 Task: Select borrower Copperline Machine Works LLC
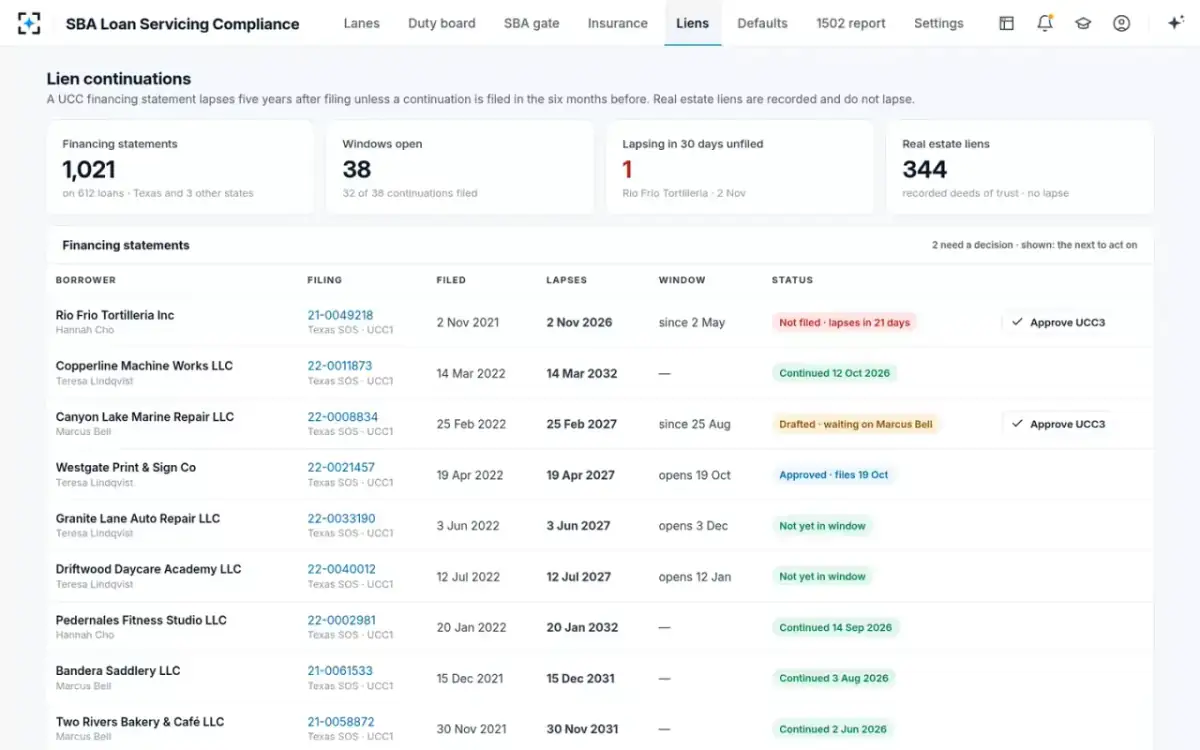pos(144,366)
